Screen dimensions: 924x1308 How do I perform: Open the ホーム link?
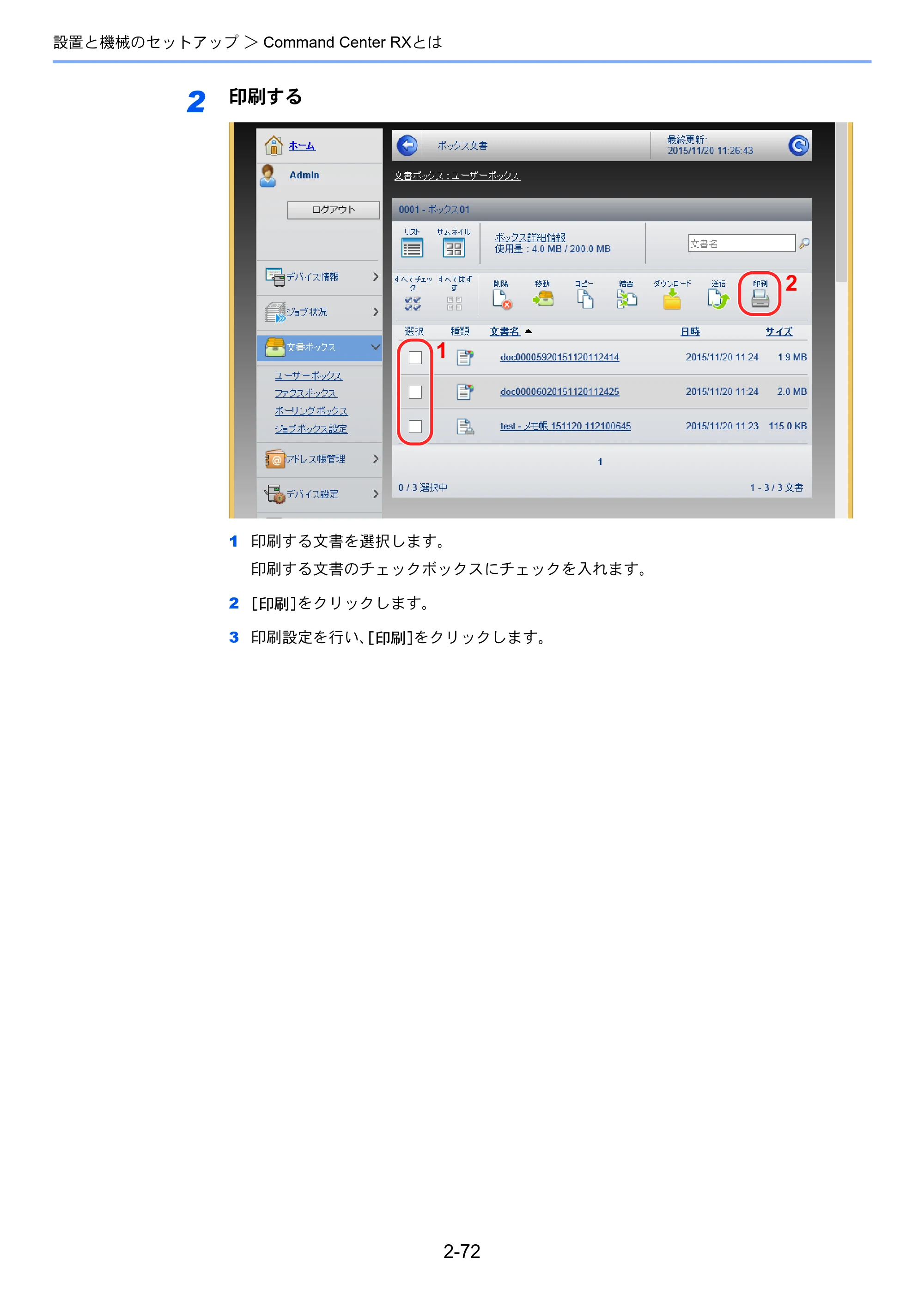pos(301,146)
